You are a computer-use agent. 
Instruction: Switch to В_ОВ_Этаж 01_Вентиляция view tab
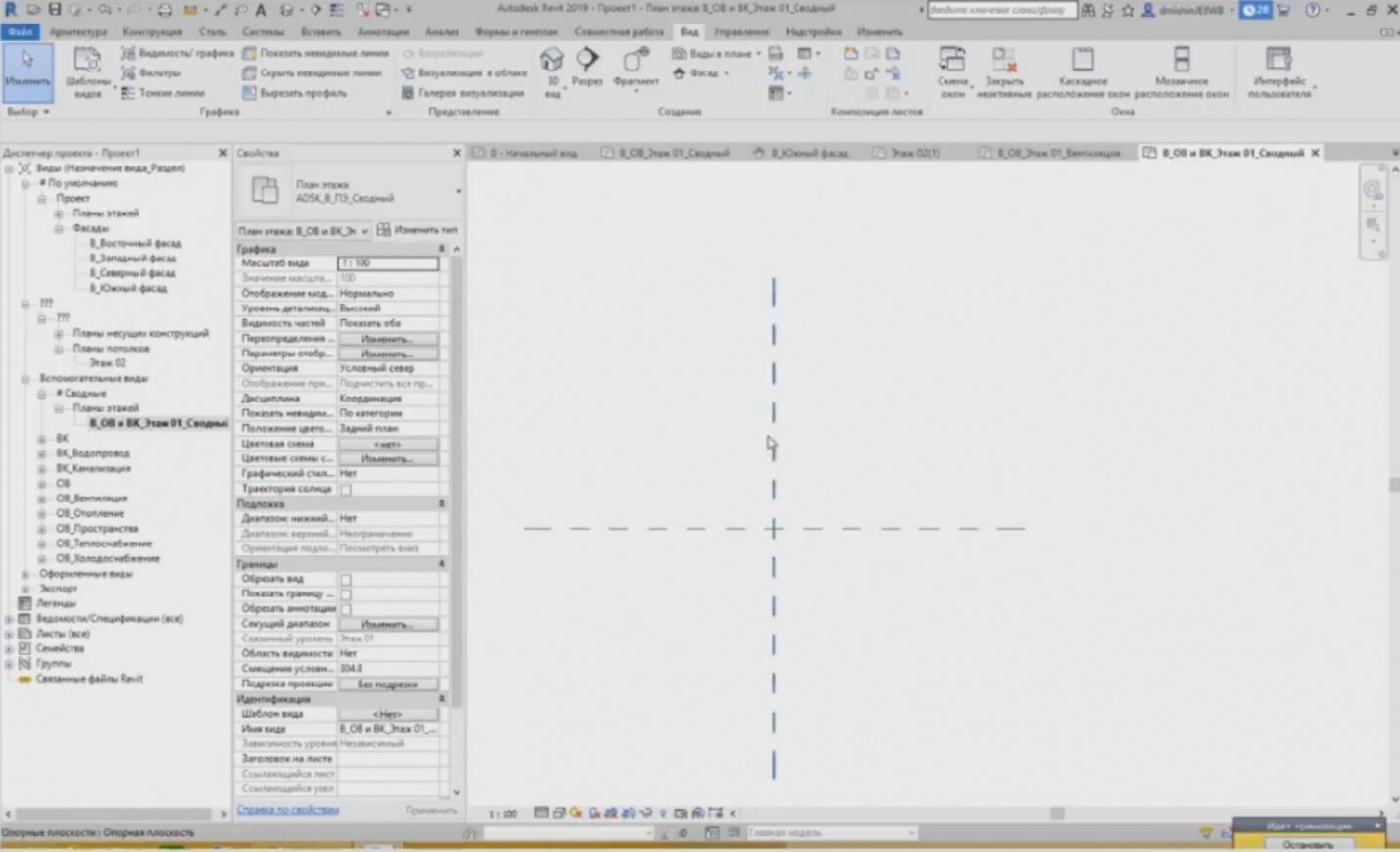[1057, 153]
